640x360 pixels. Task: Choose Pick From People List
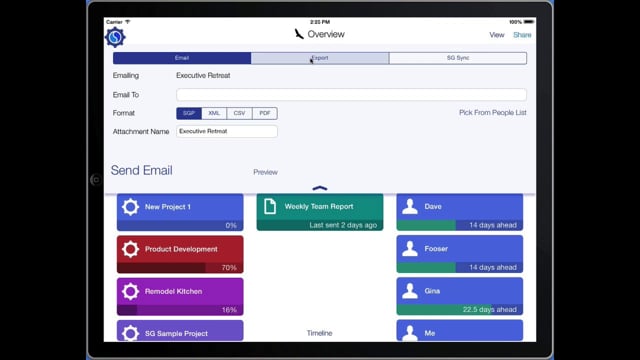[x=493, y=113]
